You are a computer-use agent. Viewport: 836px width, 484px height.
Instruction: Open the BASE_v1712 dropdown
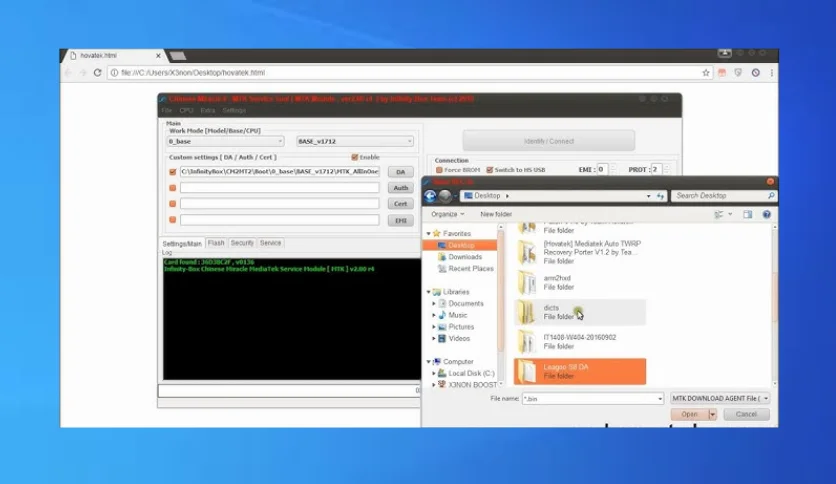click(355, 141)
